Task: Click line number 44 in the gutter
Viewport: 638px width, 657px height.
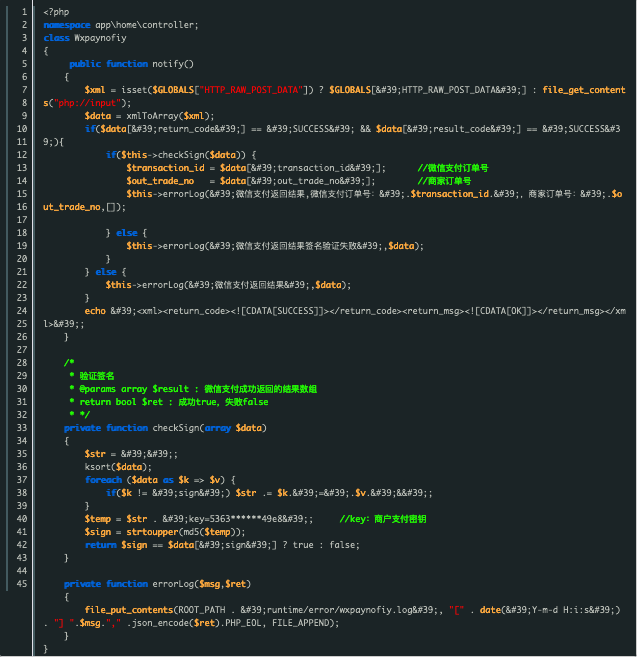Action: pos(22,571)
